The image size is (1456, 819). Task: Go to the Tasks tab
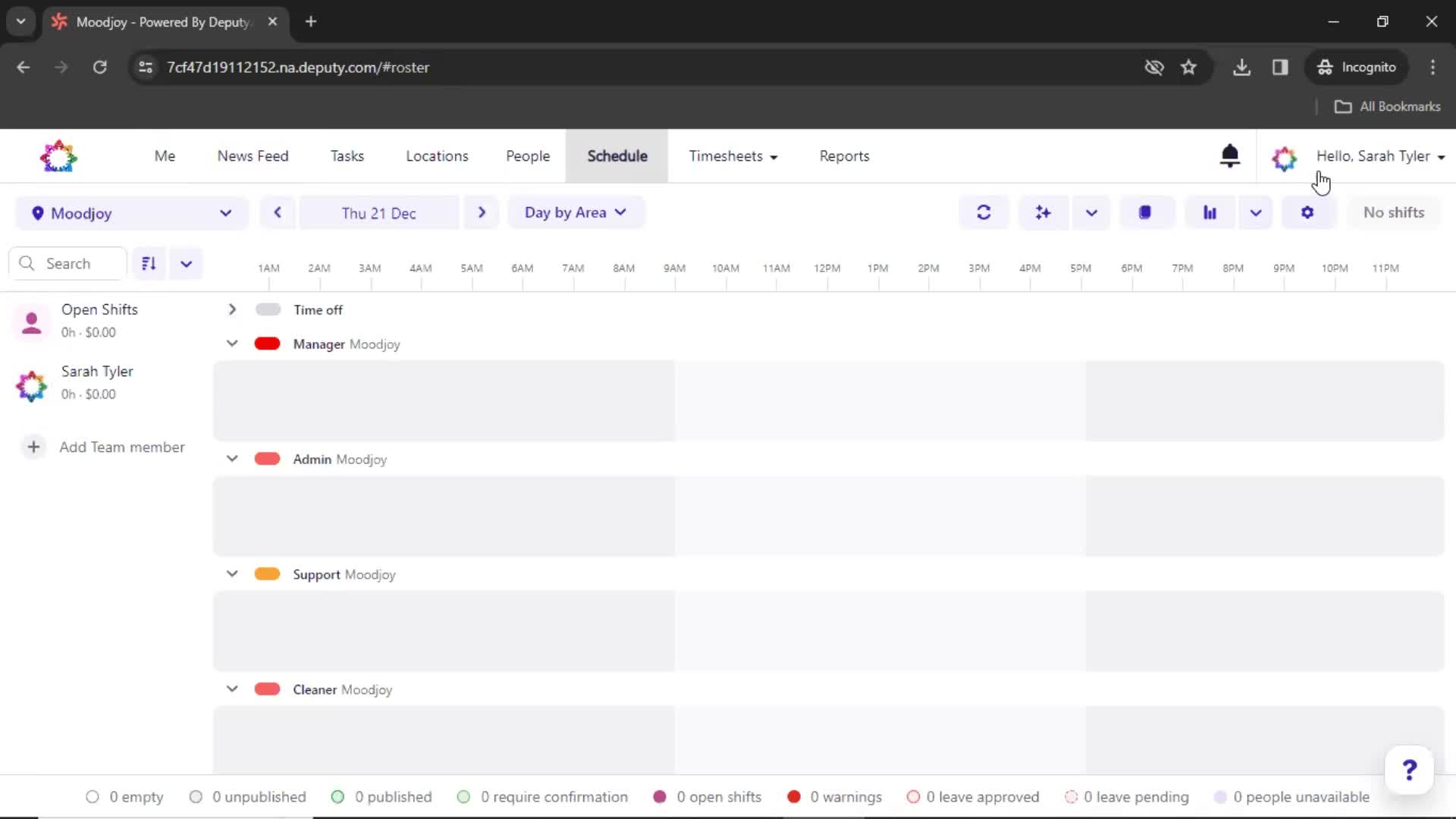[x=347, y=156]
